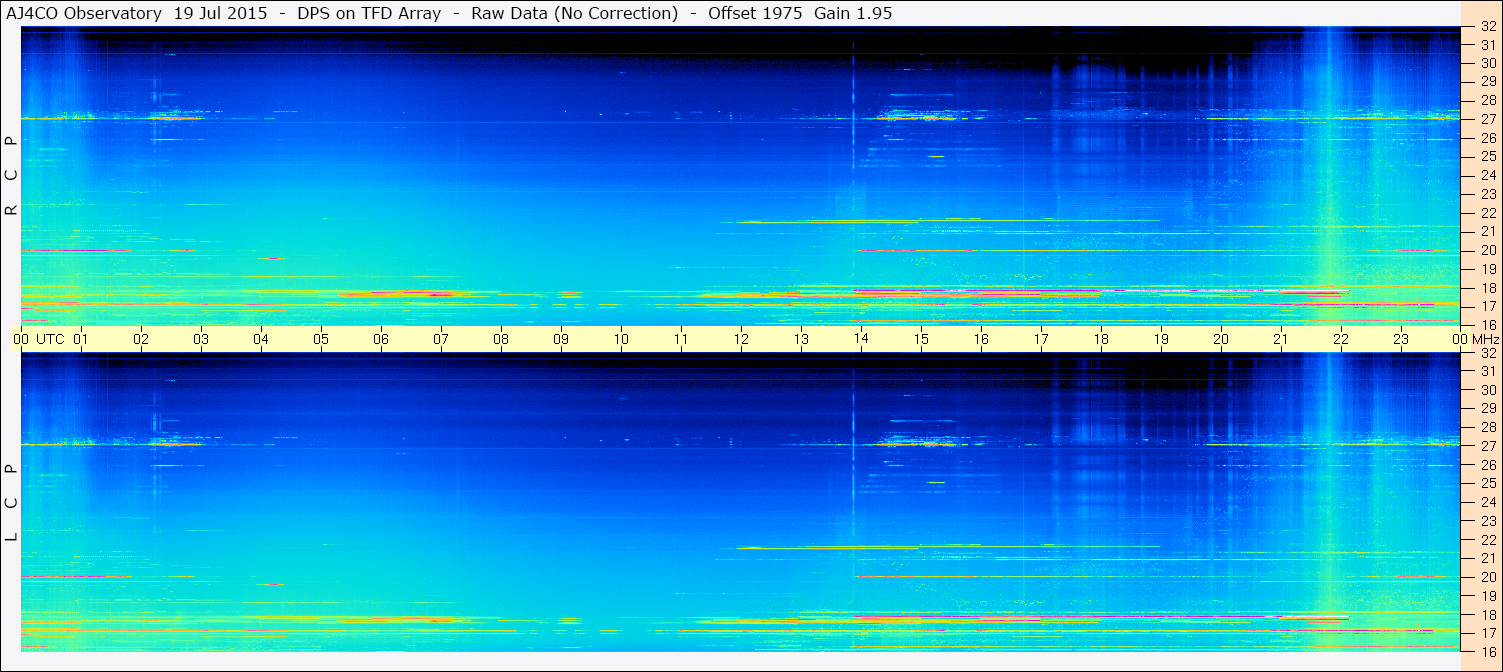Click the 17 hour tick label on time axis

click(x=1041, y=339)
